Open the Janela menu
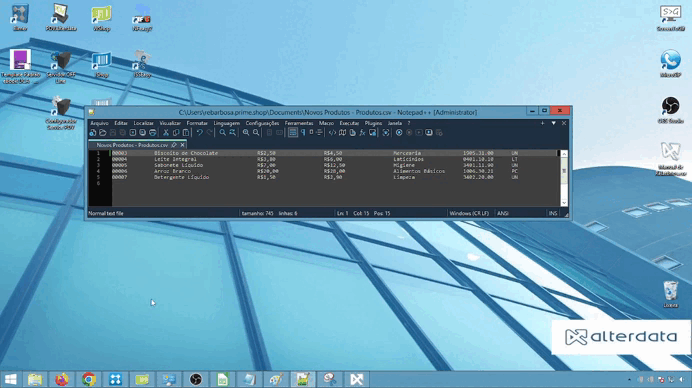Viewport: 692px width, 388px height. tap(395, 123)
